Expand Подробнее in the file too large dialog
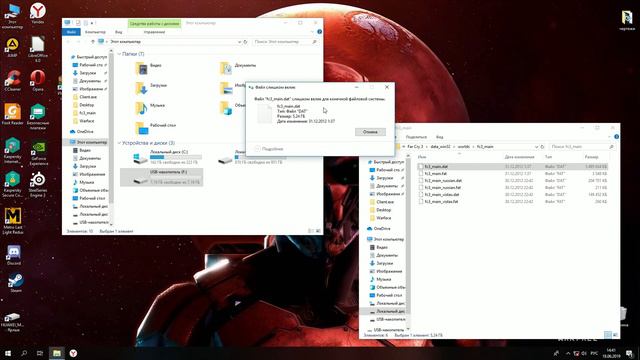Image resolution: width=640 pixels, height=360 pixels. [x=269, y=149]
